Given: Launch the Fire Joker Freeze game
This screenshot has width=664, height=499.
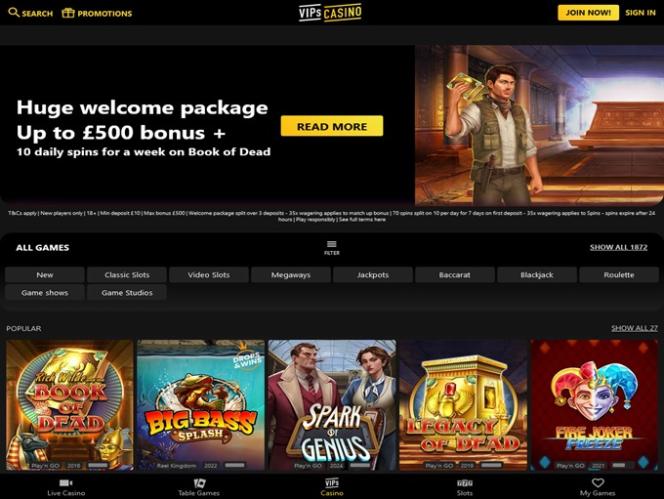Looking at the screenshot, I should click(595, 405).
